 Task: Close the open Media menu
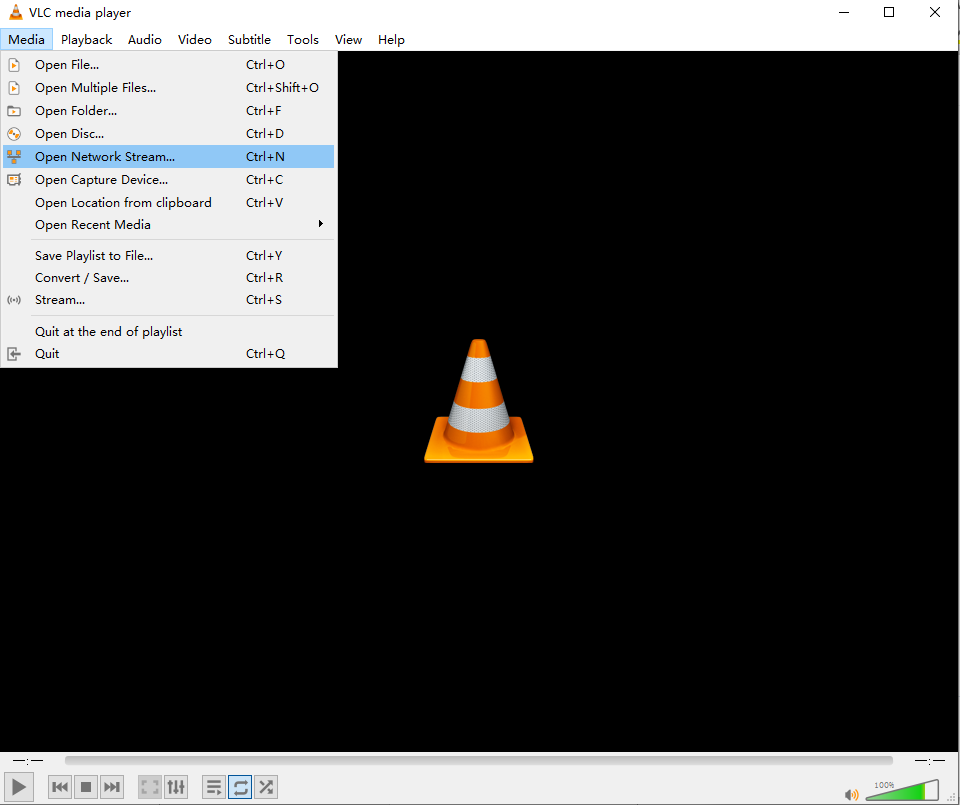pos(26,40)
